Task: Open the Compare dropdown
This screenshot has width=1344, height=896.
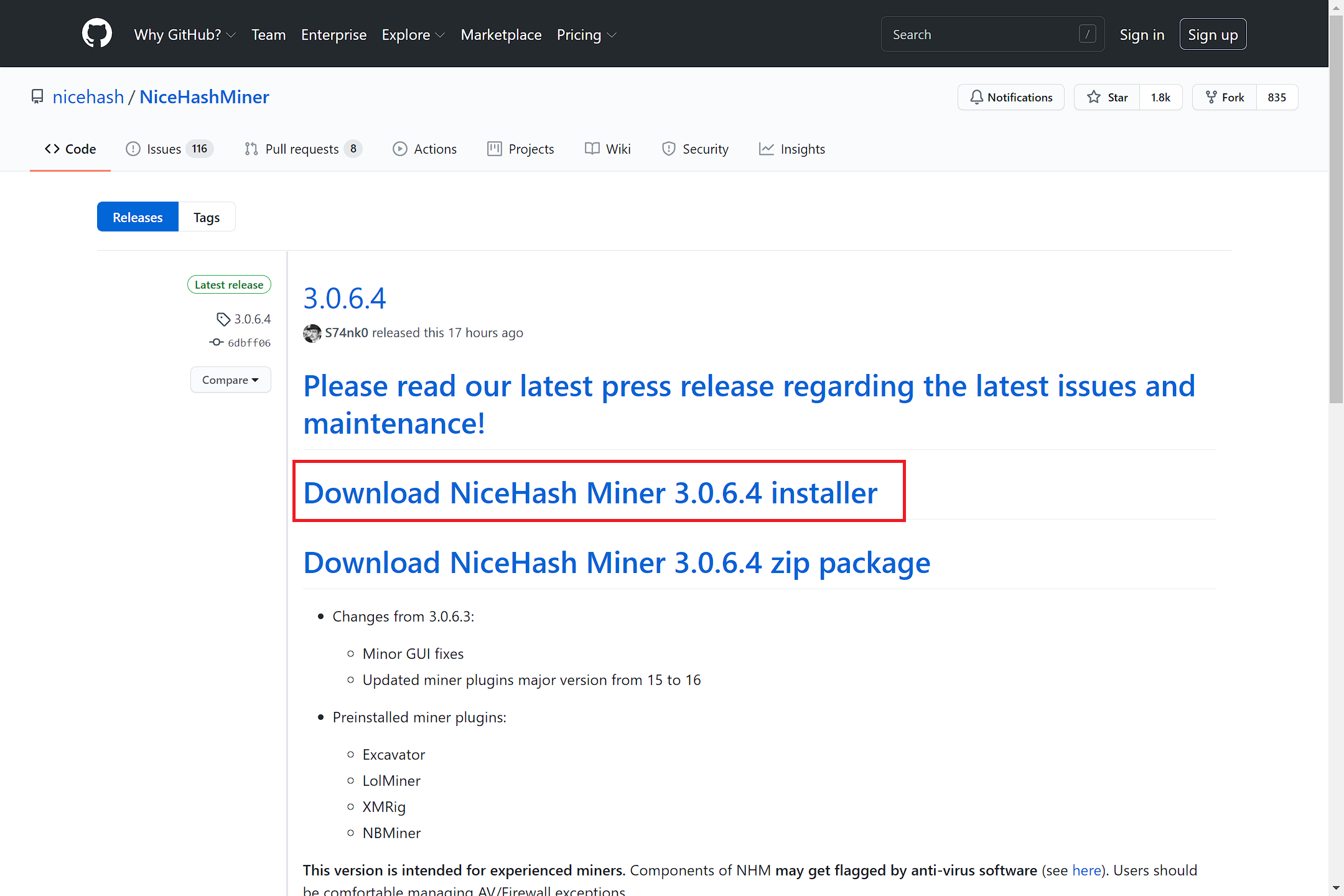Action: pyautogui.click(x=231, y=380)
